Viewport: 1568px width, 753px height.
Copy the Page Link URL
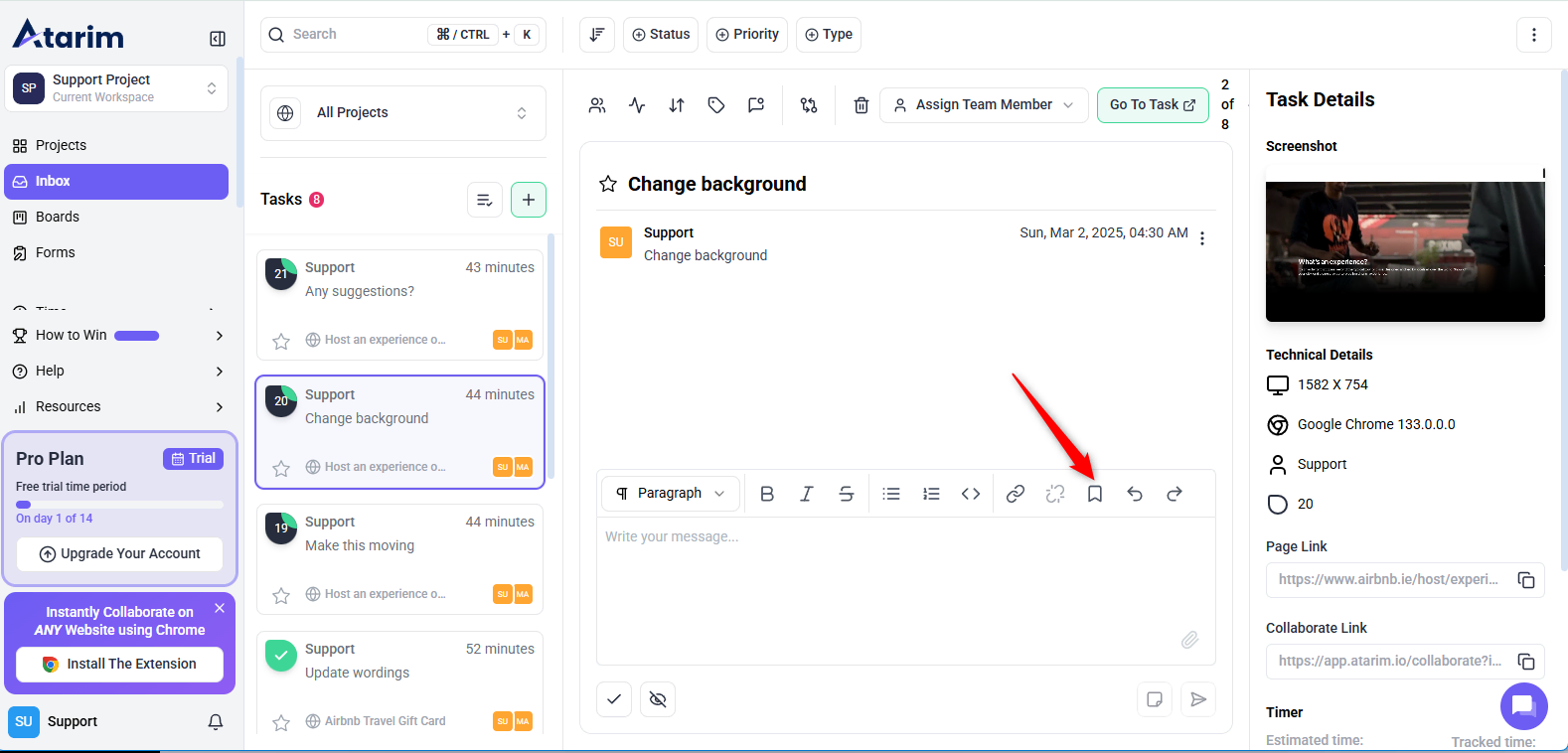pos(1526,580)
